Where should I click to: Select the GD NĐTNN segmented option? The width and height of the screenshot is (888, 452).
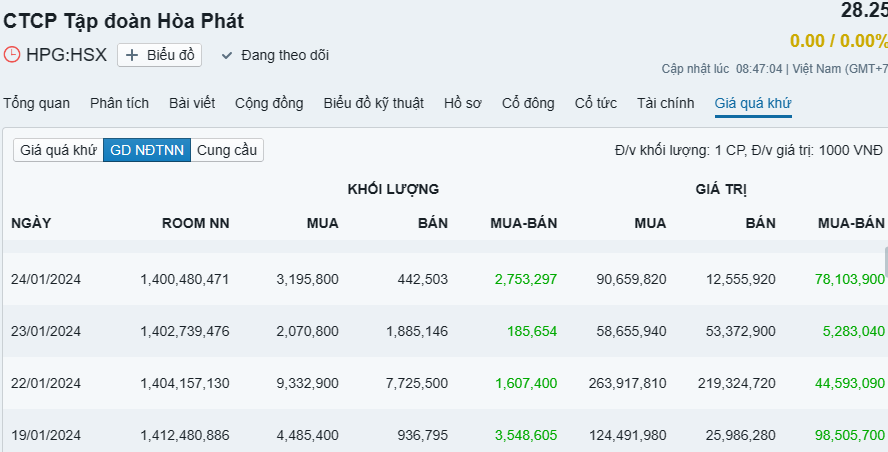tap(147, 150)
